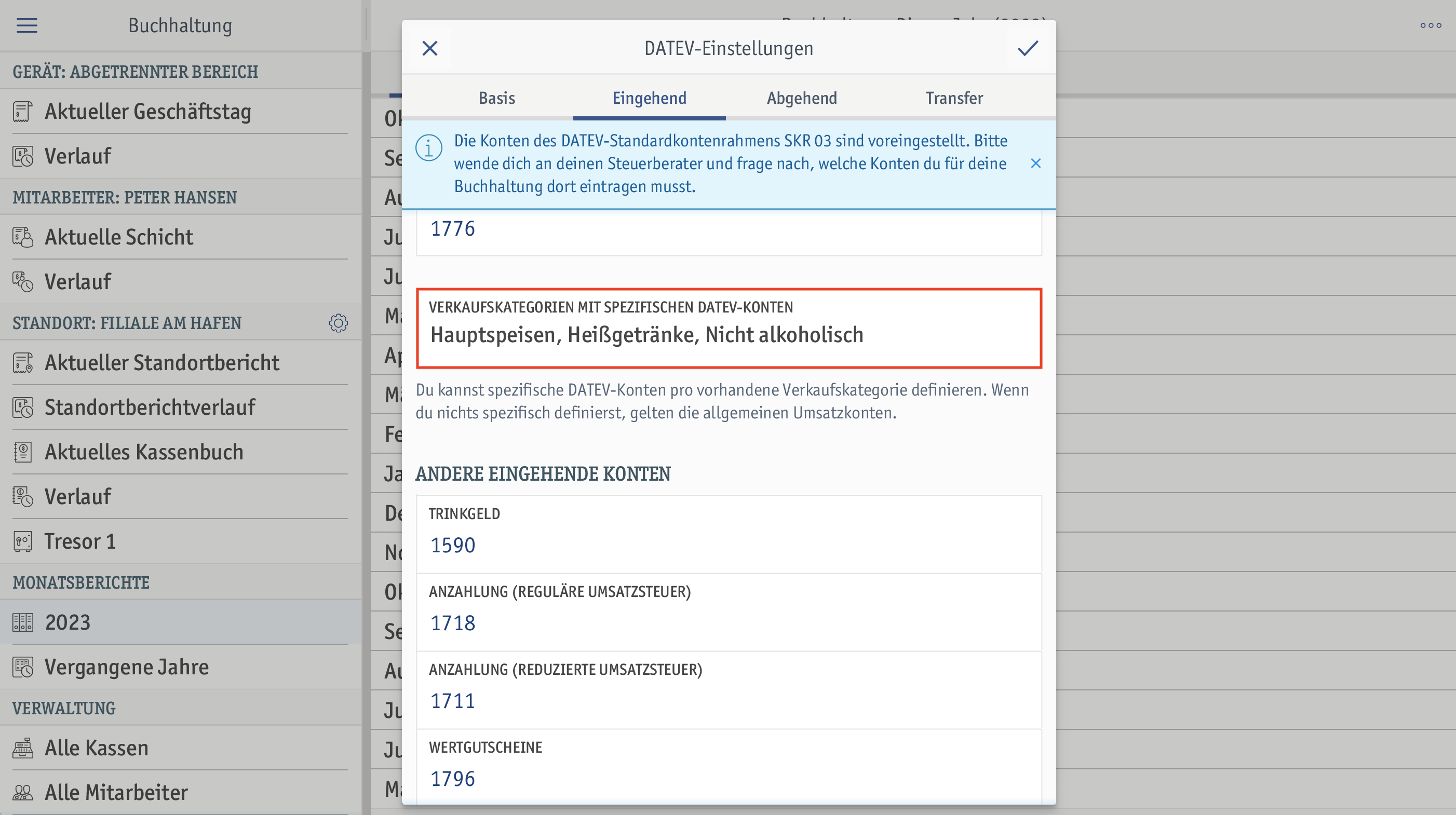Dismiss the blue SKR 03 info banner
Screen dimensions: 1456x815
pyautogui.click(x=1035, y=164)
